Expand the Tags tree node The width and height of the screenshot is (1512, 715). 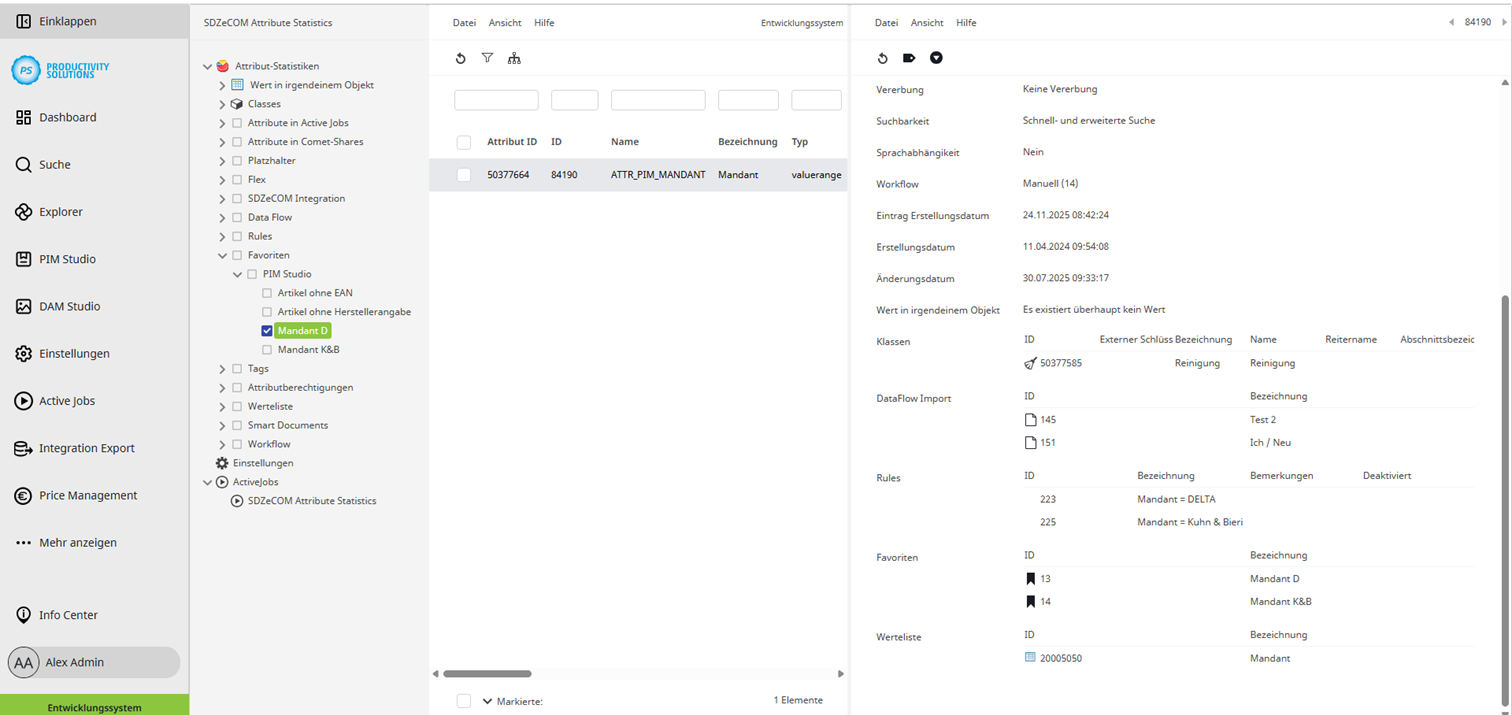click(221, 368)
